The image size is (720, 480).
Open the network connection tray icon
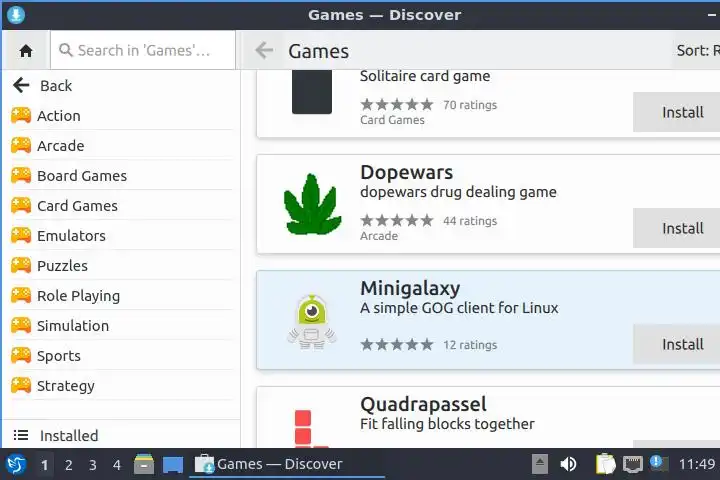pos(632,464)
